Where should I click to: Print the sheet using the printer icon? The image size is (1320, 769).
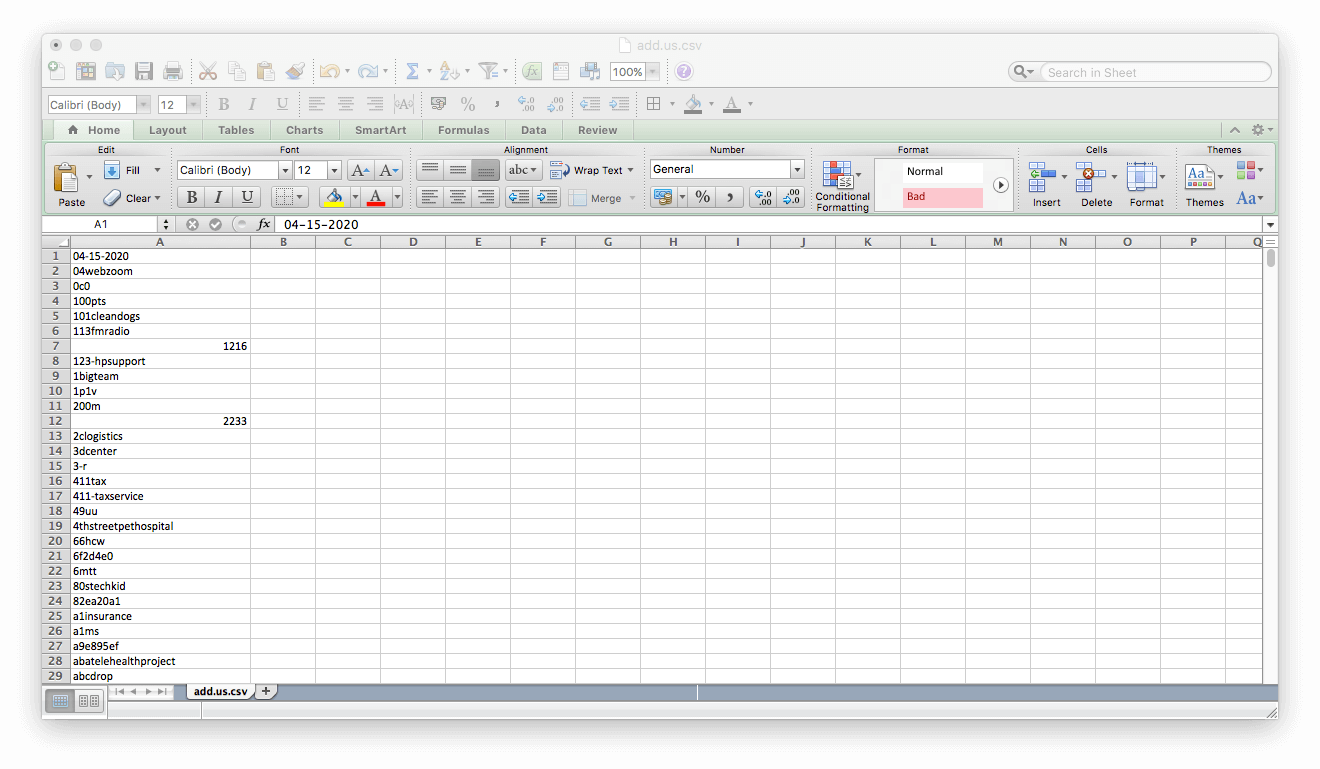[x=173, y=71]
